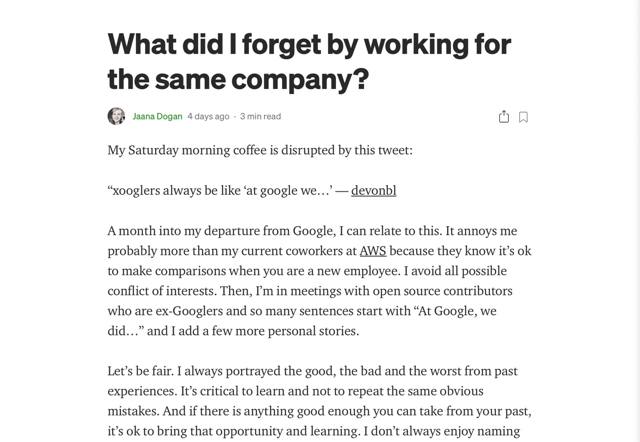Click the share article icon
Viewport: 640px width, 442px height.
pos(504,116)
